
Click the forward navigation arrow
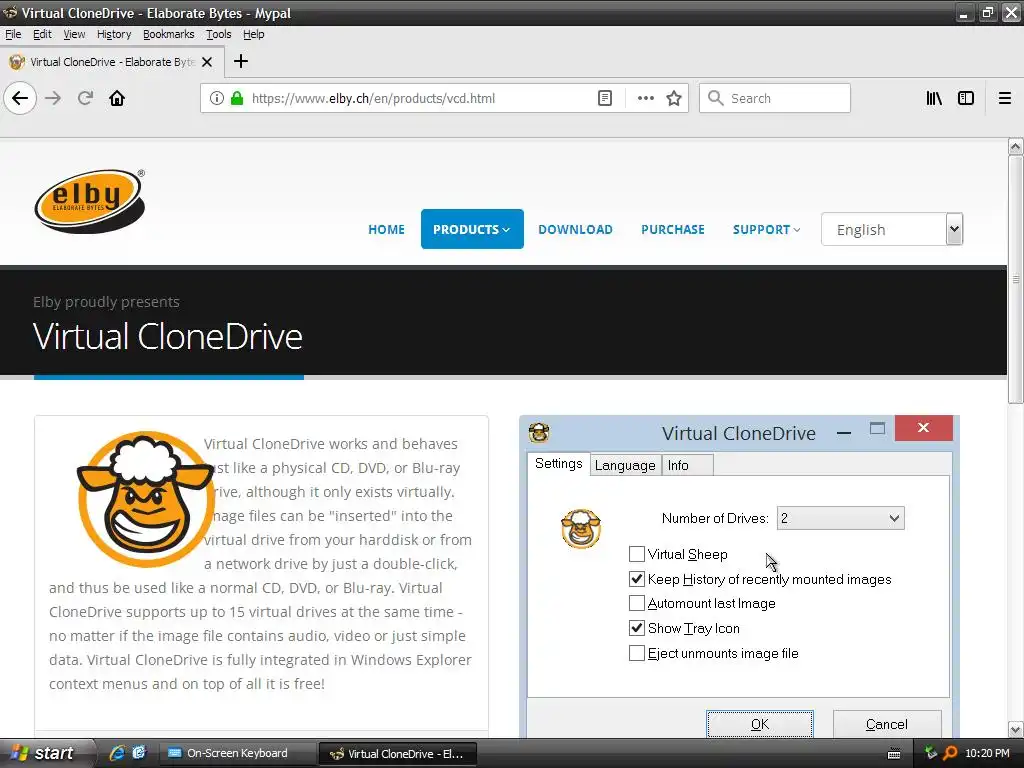[x=53, y=98]
